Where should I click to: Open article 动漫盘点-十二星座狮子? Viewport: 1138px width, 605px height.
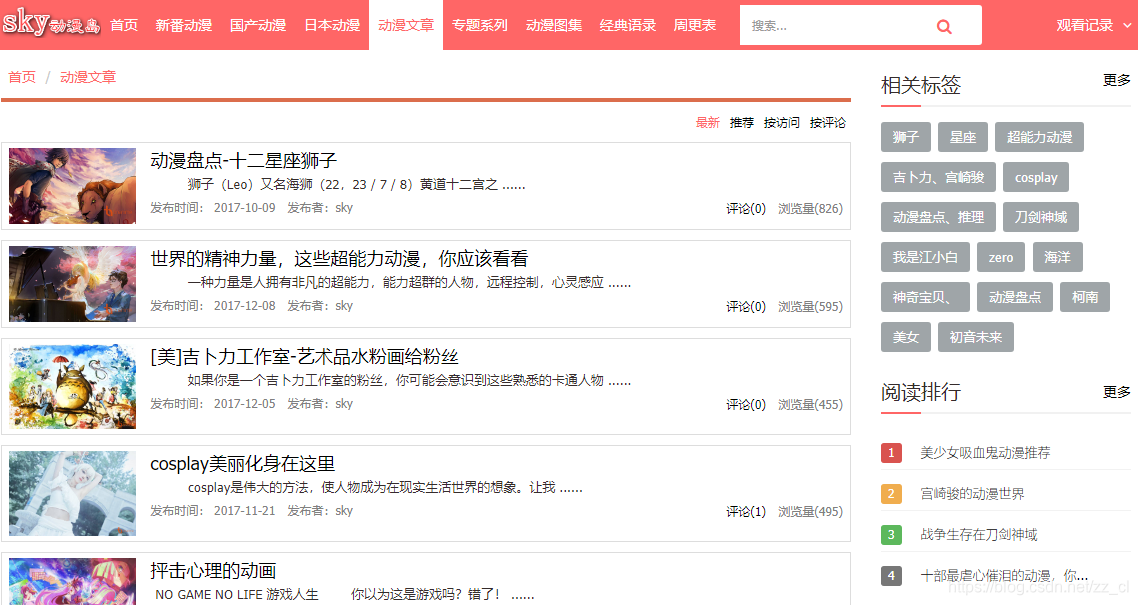(243, 160)
